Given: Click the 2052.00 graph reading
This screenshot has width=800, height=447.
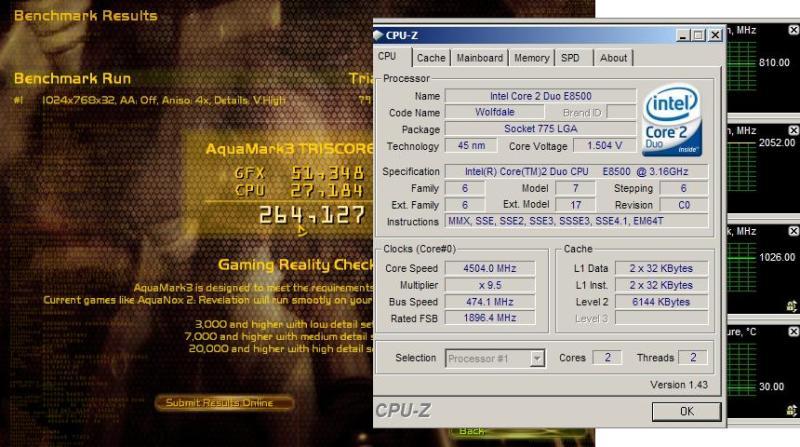Looking at the screenshot, I should (x=777, y=143).
